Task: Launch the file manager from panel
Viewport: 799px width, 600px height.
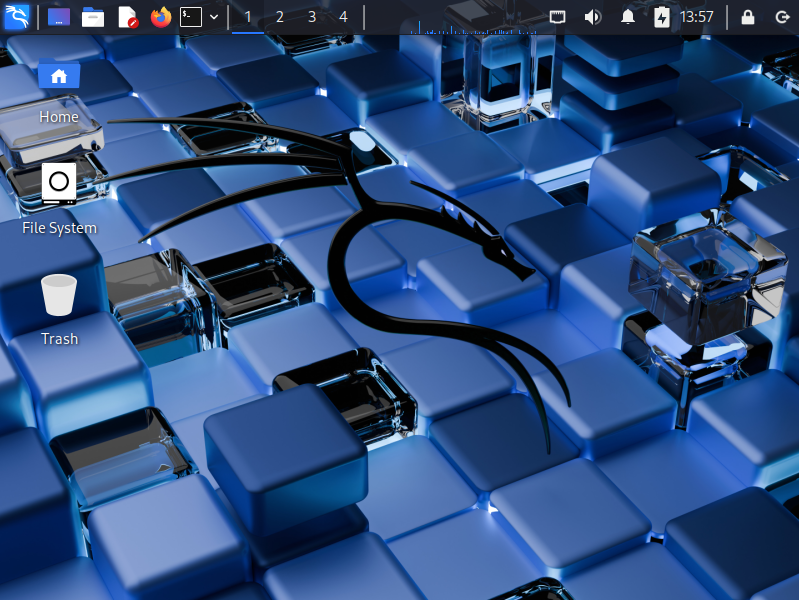Action: pos(93,17)
